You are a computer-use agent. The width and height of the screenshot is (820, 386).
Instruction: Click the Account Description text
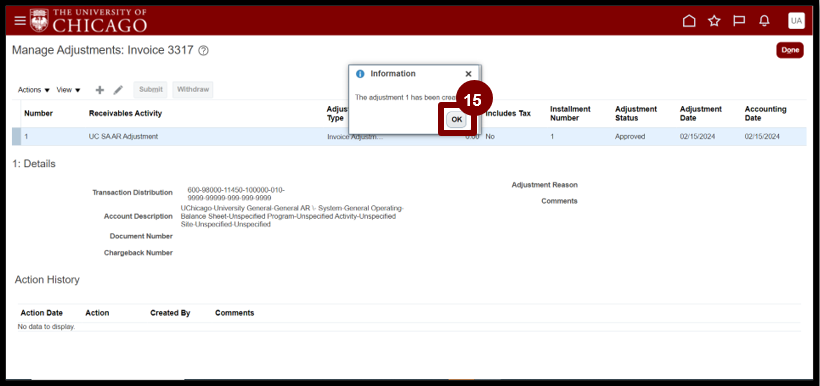point(292,216)
